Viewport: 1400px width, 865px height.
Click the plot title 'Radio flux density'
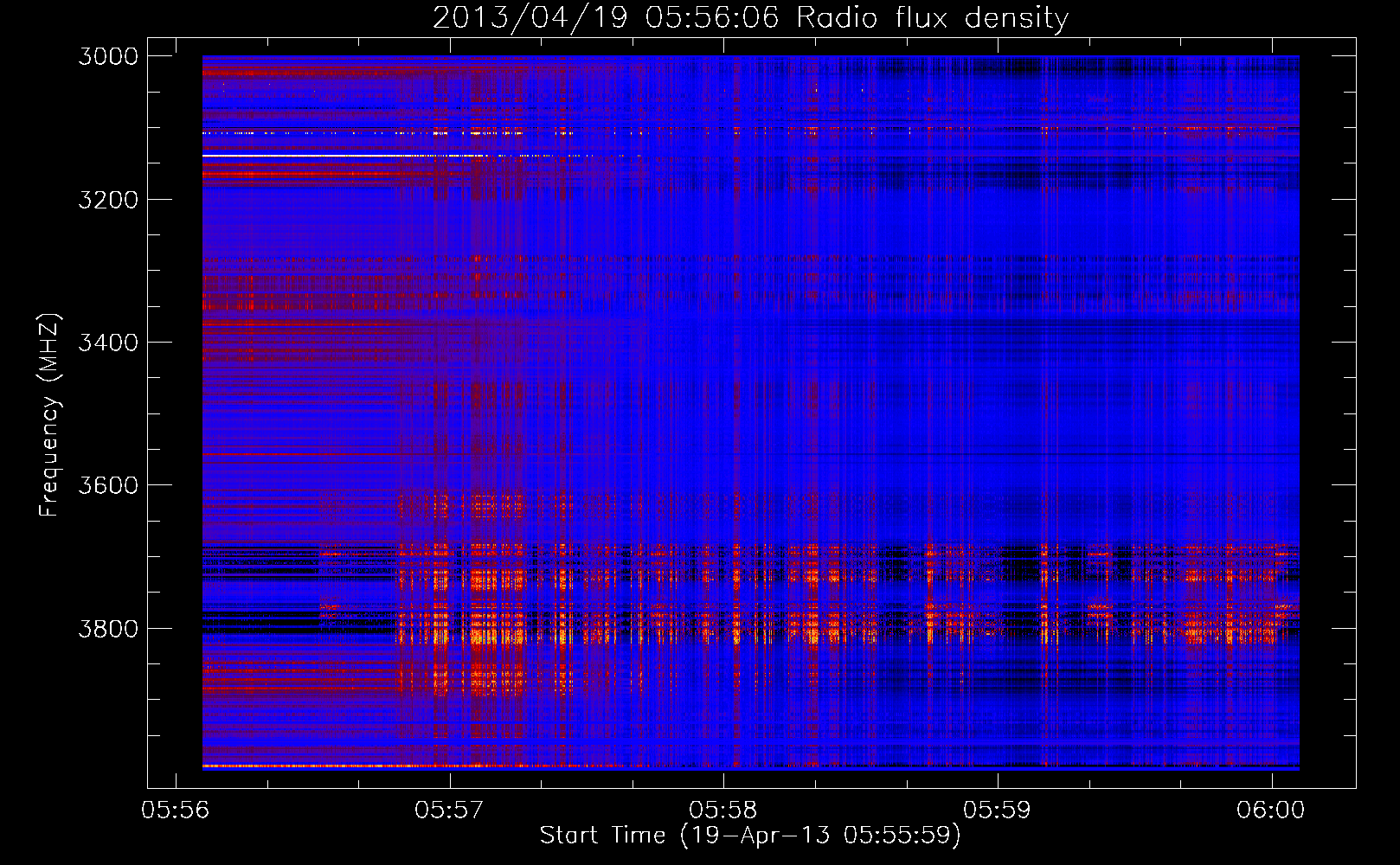(x=932, y=17)
